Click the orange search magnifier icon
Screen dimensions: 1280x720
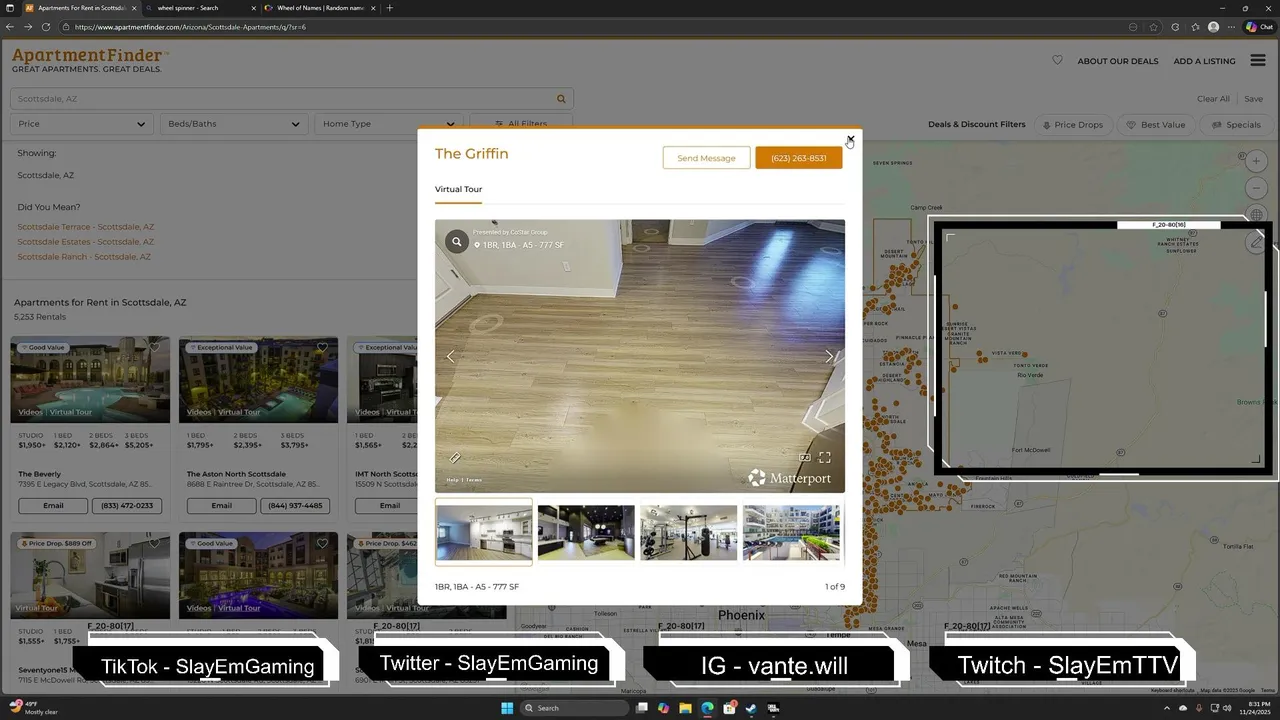(561, 99)
